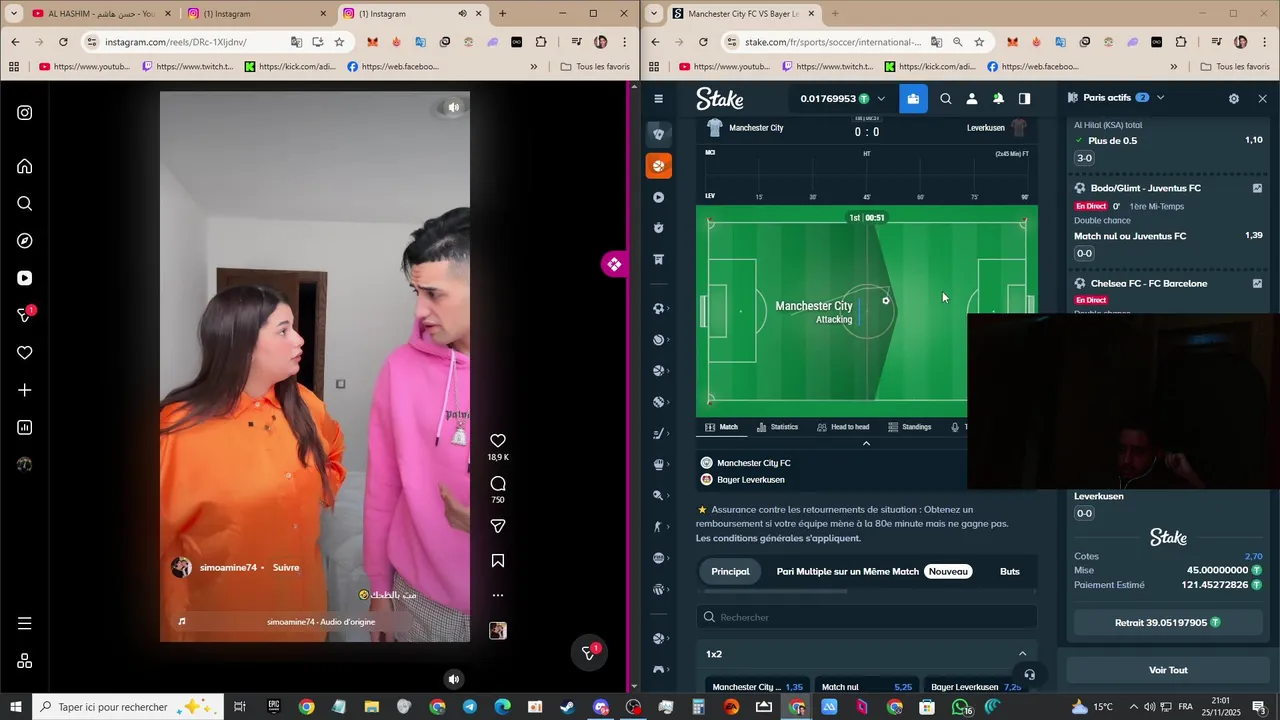This screenshot has width=1280, height=720.
Task: Mute the Instagram tab via speaker icon
Action: 462,14
